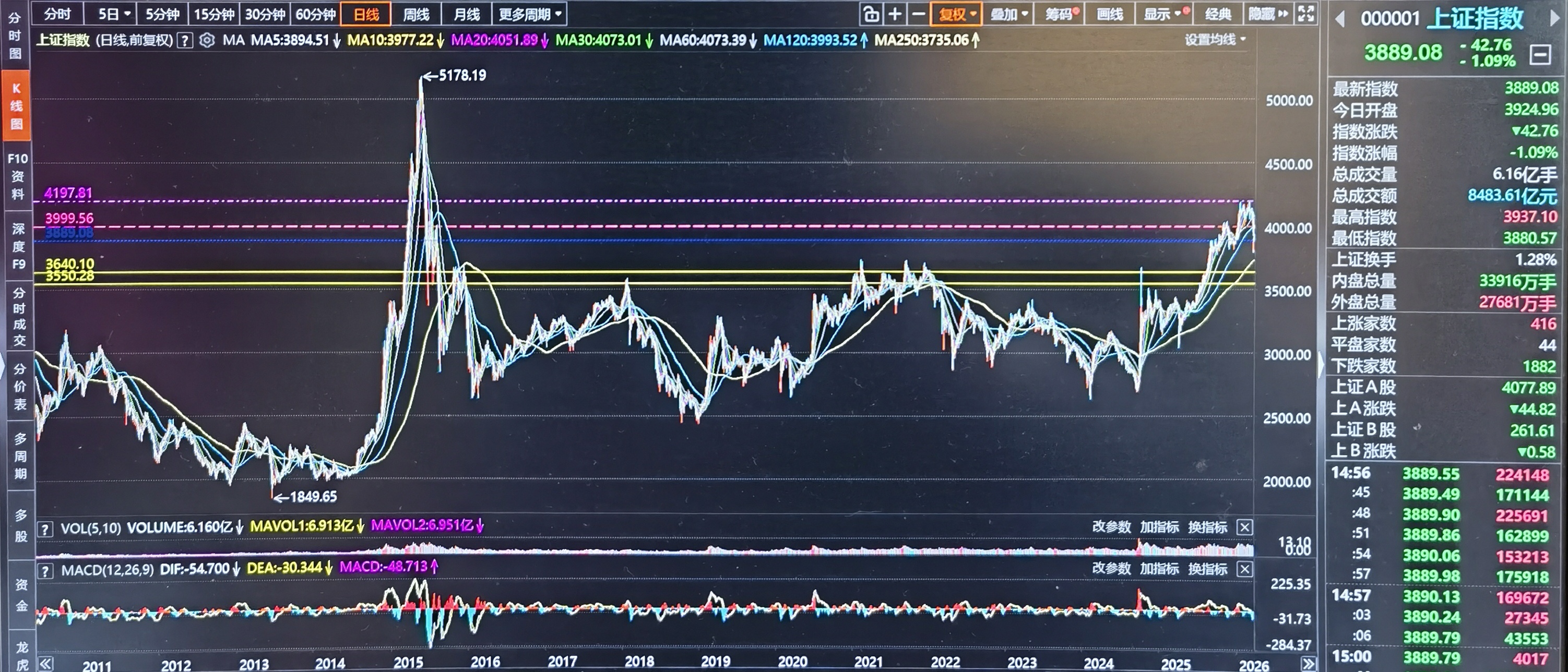This screenshot has width=1568, height=672.
Task: Close the VOL indicator panel
Action: pos(1245,527)
